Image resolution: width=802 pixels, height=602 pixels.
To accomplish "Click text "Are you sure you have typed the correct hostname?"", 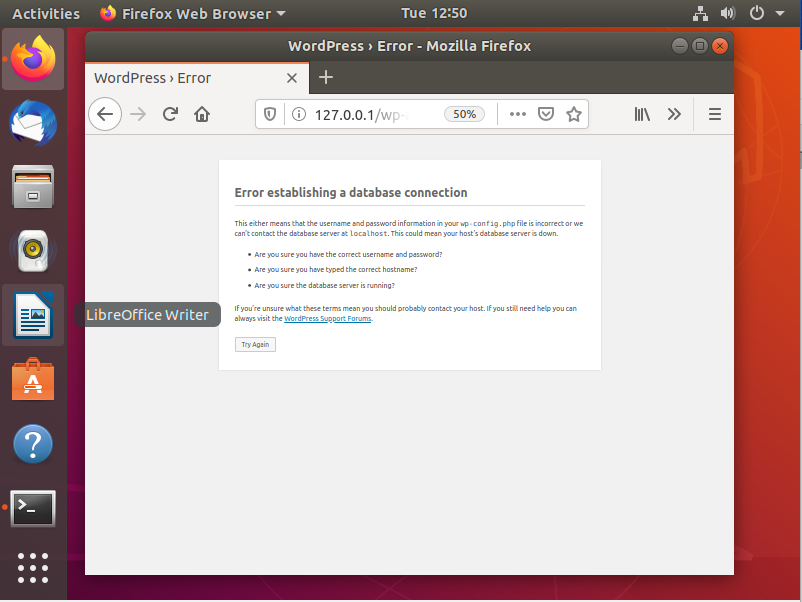I will (336, 270).
